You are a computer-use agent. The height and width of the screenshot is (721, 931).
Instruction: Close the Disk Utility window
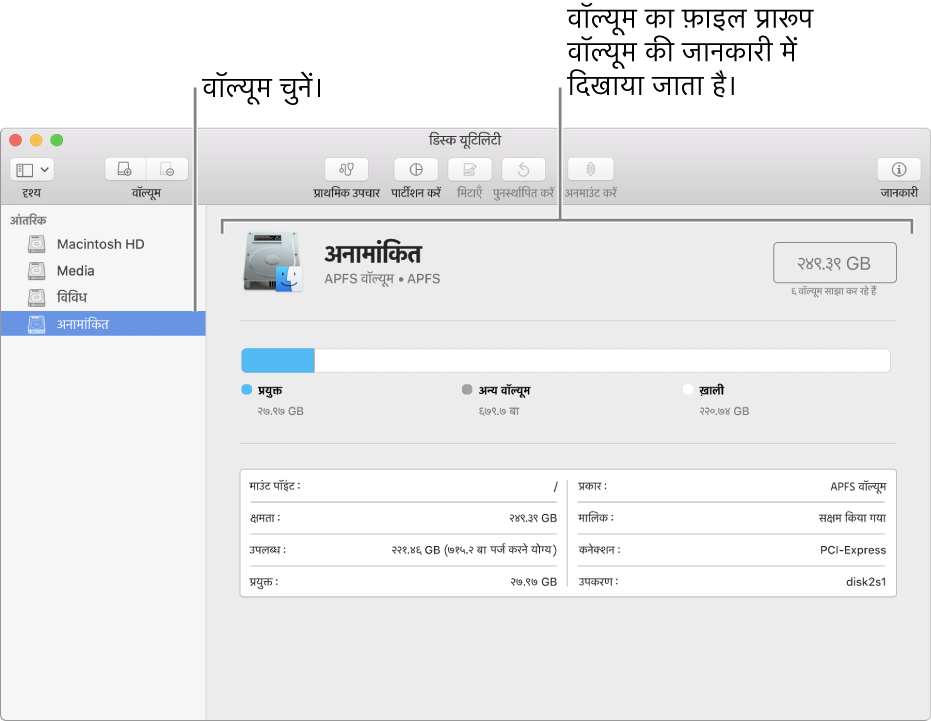pos(16,140)
